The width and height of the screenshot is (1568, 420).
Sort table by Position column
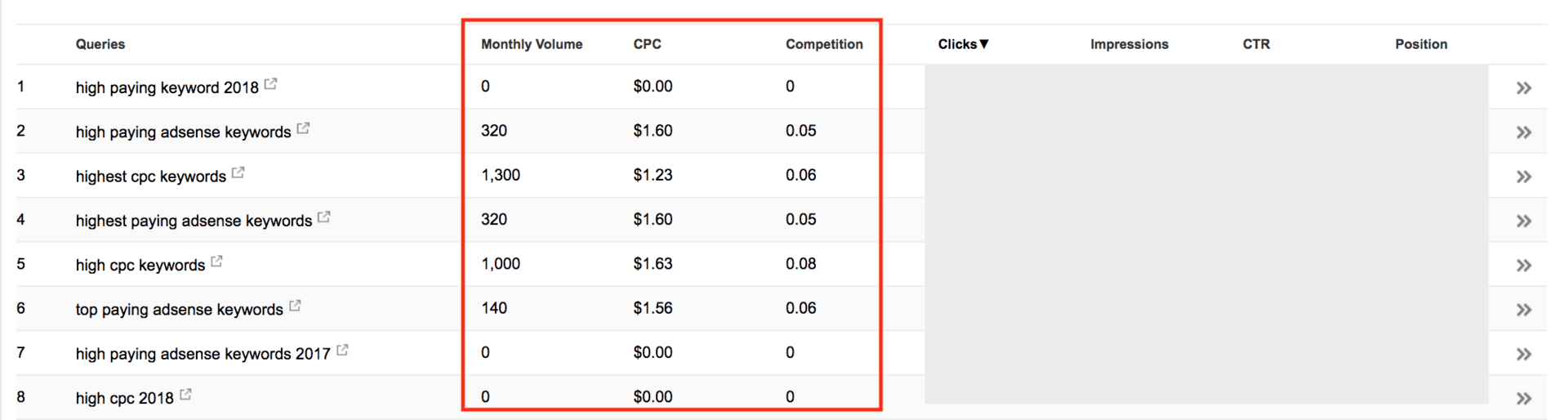(x=1421, y=44)
